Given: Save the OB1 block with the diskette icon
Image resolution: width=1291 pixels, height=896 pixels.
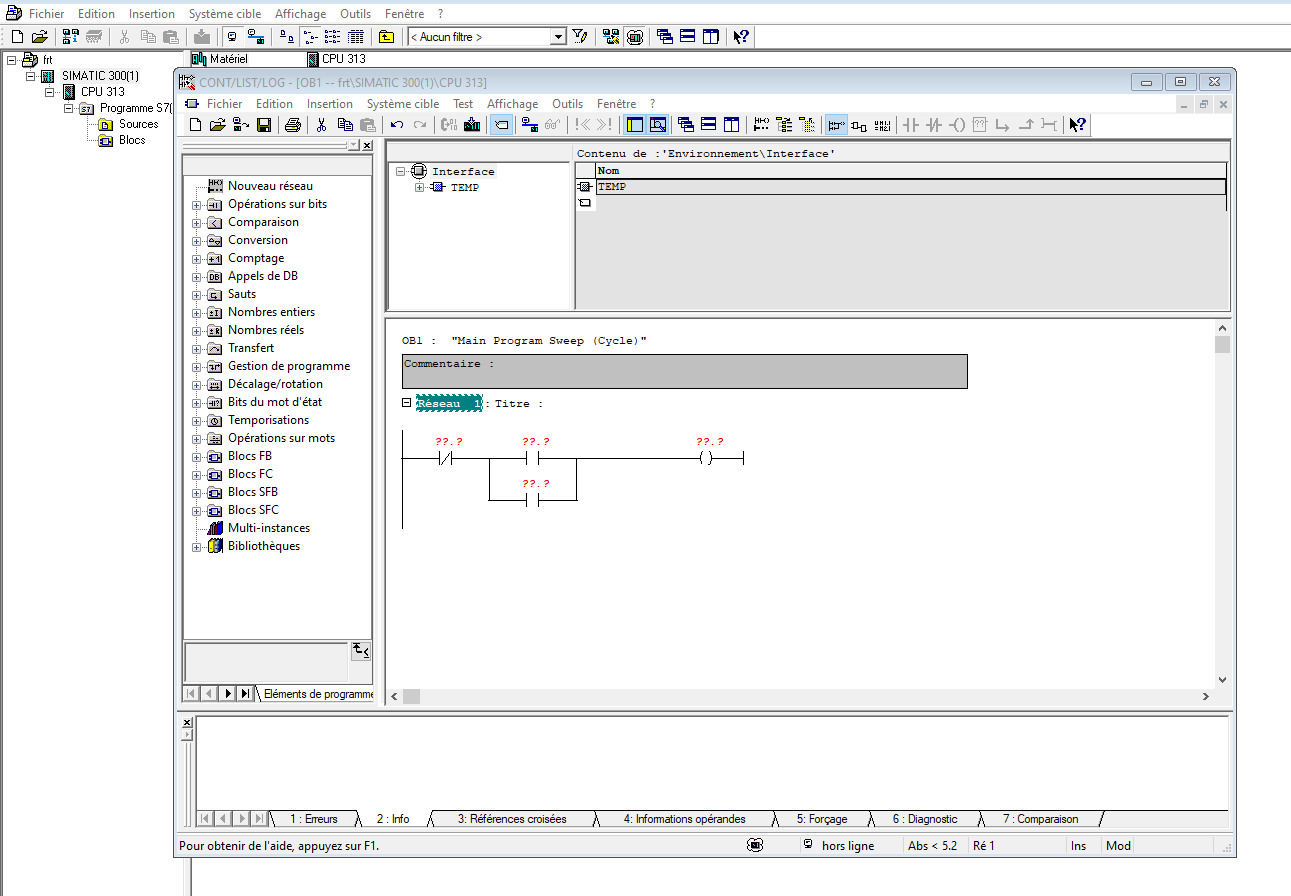Looking at the screenshot, I should coord(264,125).
